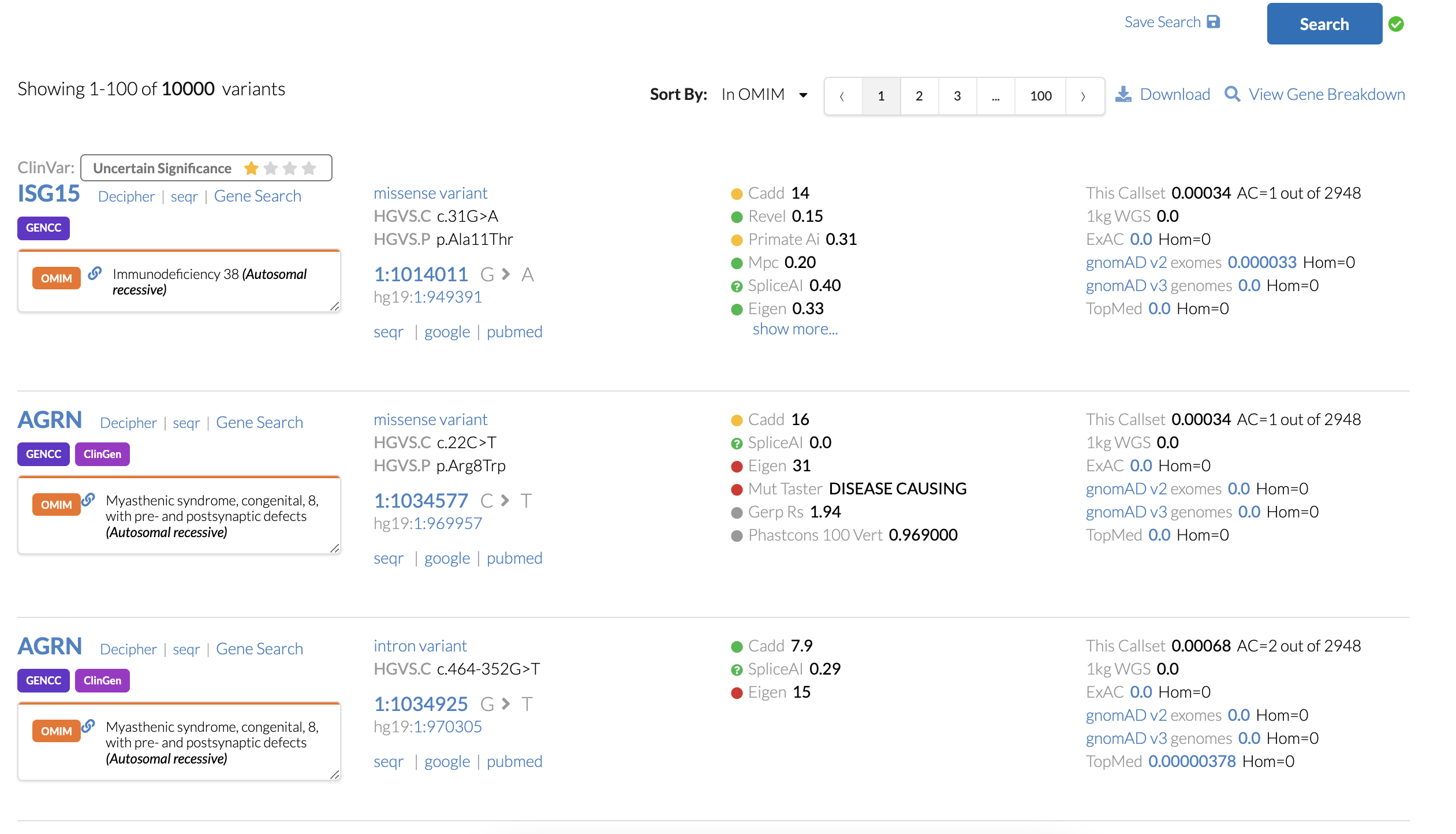This screenshot has height=834, width=1456.
Task: Click the SpliceAI question mark on AGRN intron variant
Action: pos(737,669)
